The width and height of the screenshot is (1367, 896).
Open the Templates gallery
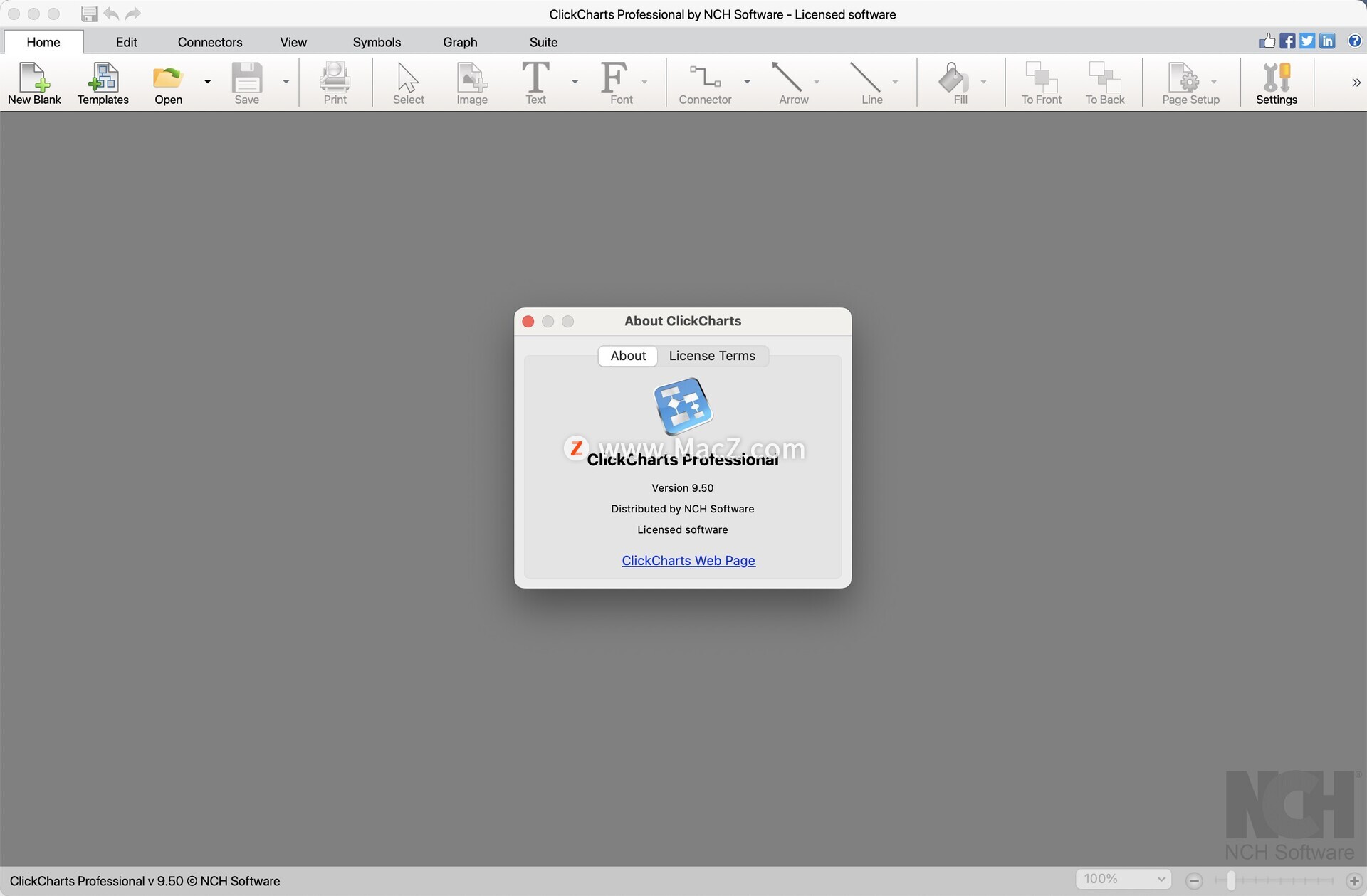pyautogui.click(x=103, y=83)
